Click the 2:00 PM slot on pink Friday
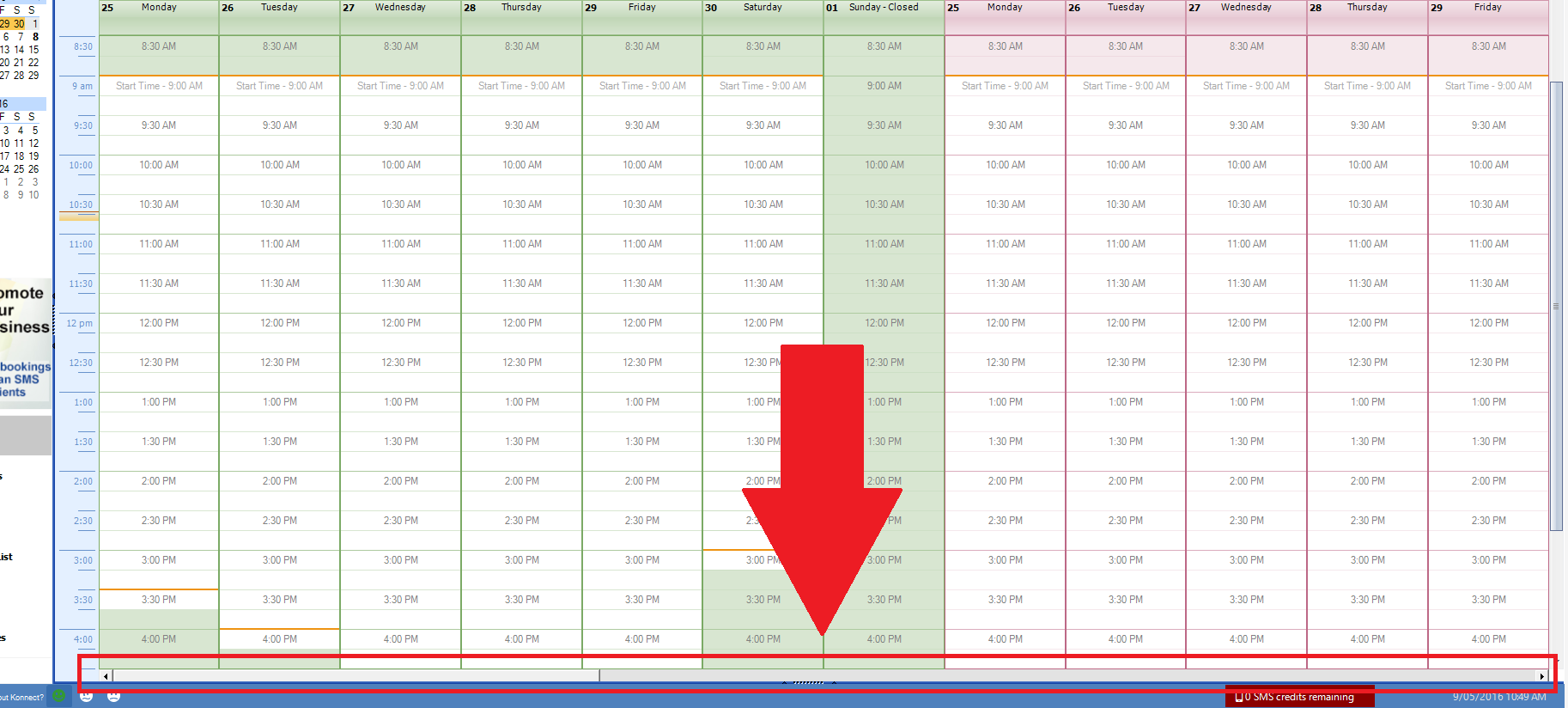Screen dimensions: 1568x708 (1488, 481)
